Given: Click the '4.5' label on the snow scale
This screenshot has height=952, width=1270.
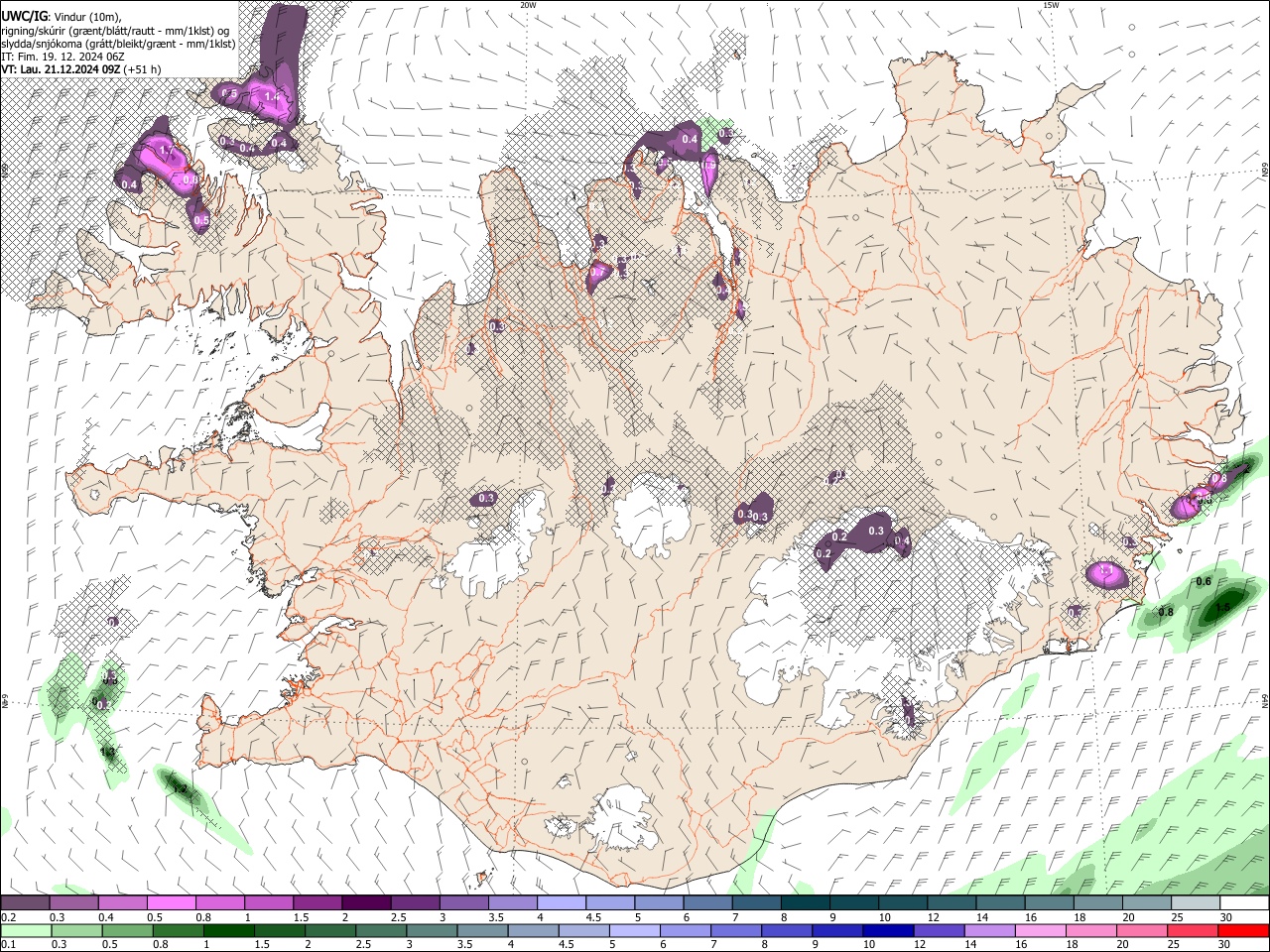Looking at the screenshot, I should 593,917.
